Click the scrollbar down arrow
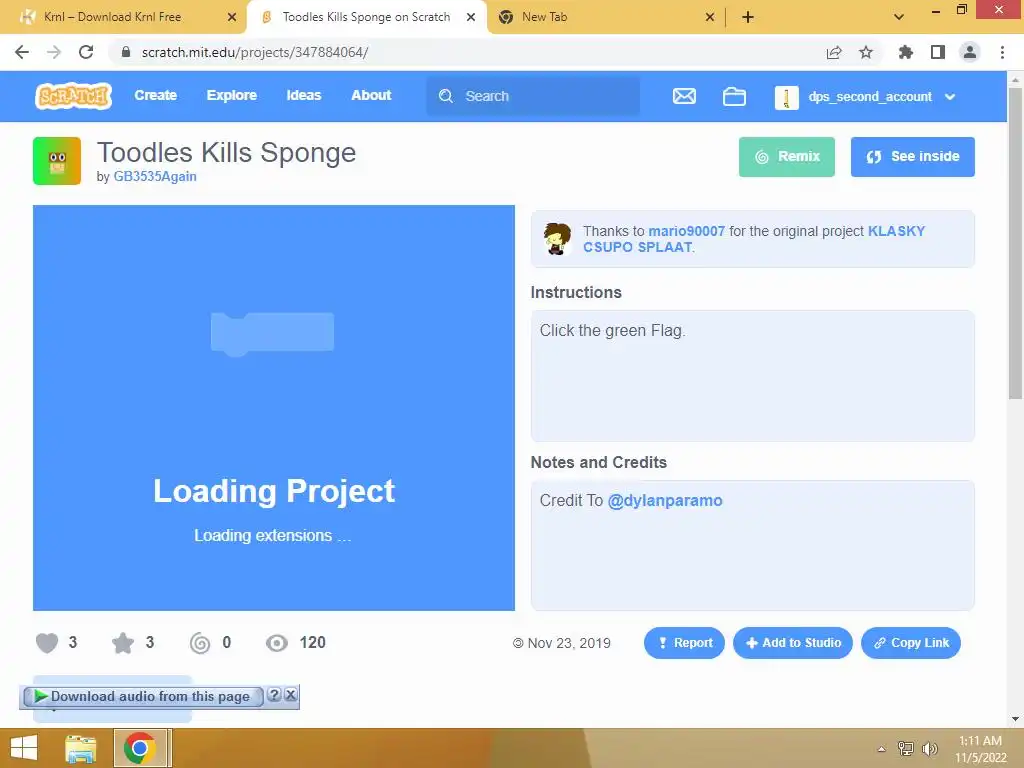 [1015, 720]
